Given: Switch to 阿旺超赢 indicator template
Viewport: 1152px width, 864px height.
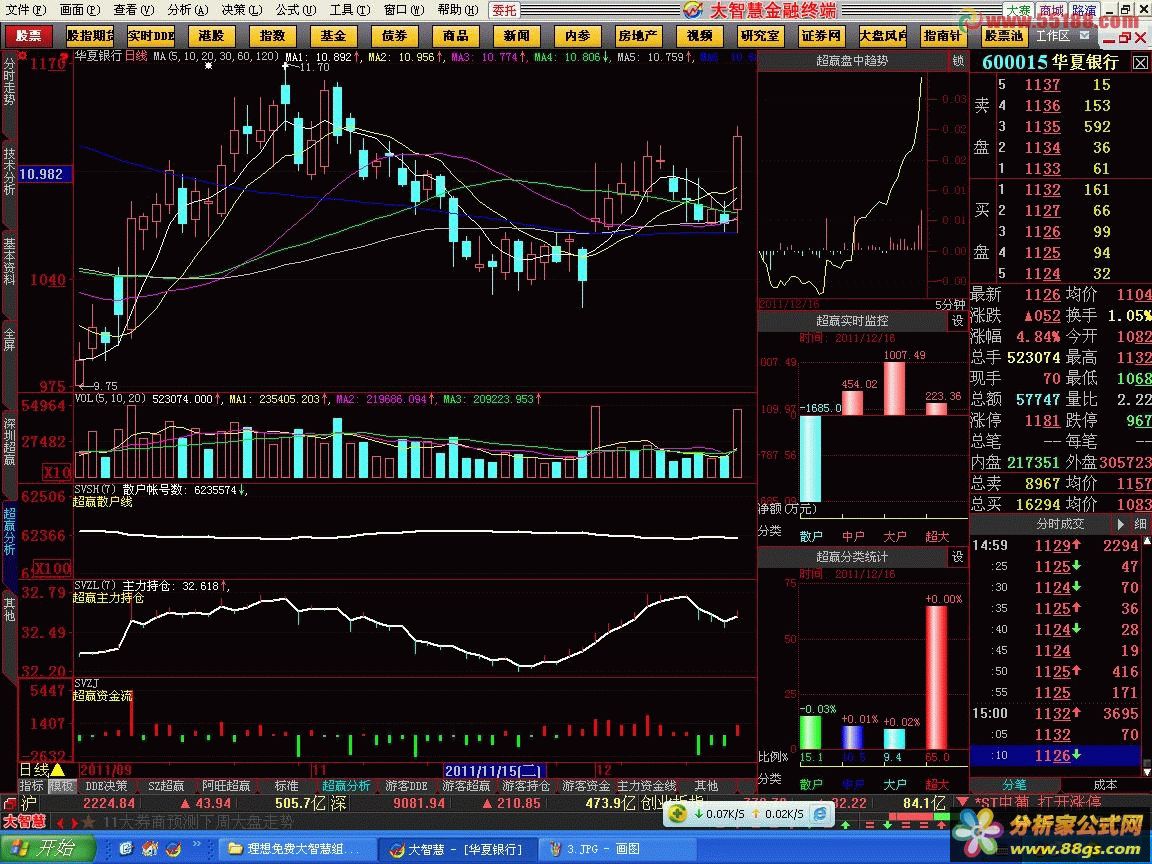Looking at the screenshot, I should coord(226,785).
